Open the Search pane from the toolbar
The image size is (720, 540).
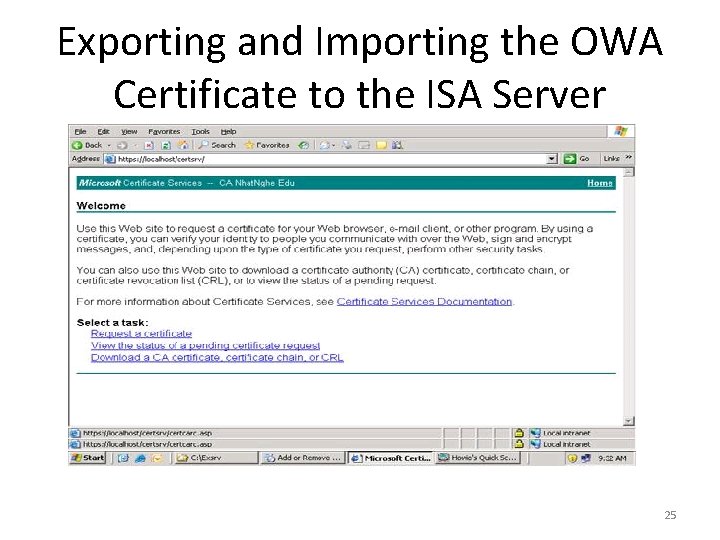pyautogui.click(x=217, y=145)
